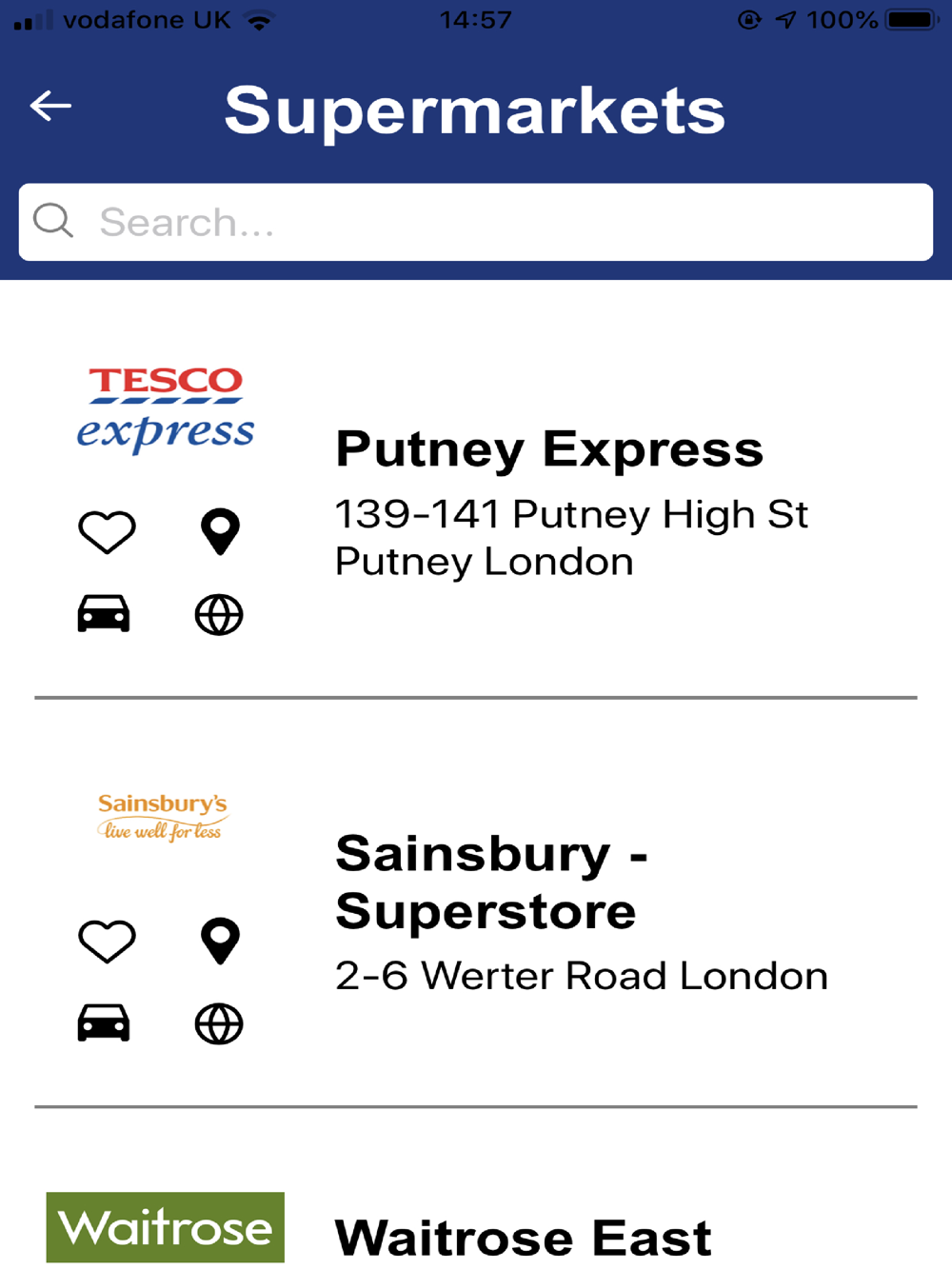952x1270 pixels.
Task: Tap the Supermarkets page title
Action: (475, 111)
